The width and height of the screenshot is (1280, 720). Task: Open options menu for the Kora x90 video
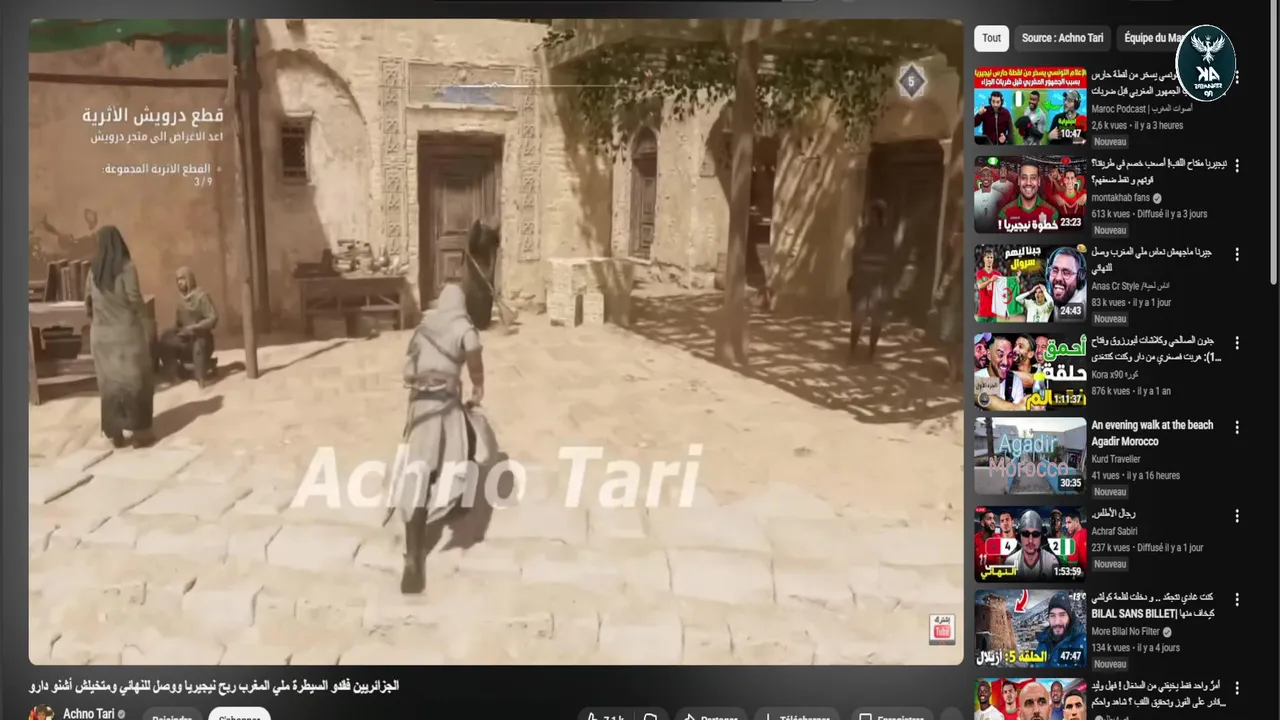point(1237,342)
